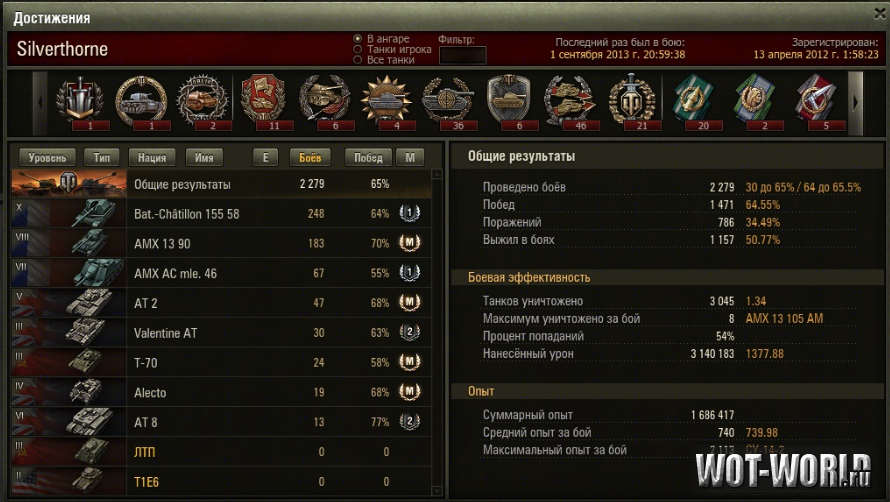
Task: Click the sunburst tank medal with count 4
Action: tap(387, 101)
